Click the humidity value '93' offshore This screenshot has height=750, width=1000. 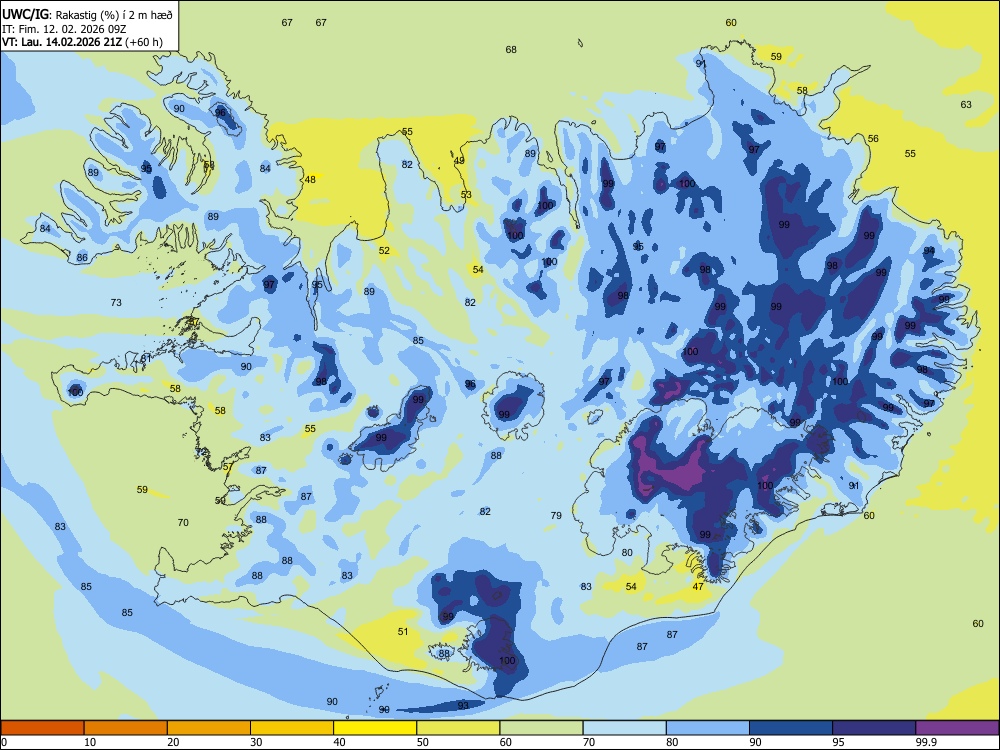(463, 705)
